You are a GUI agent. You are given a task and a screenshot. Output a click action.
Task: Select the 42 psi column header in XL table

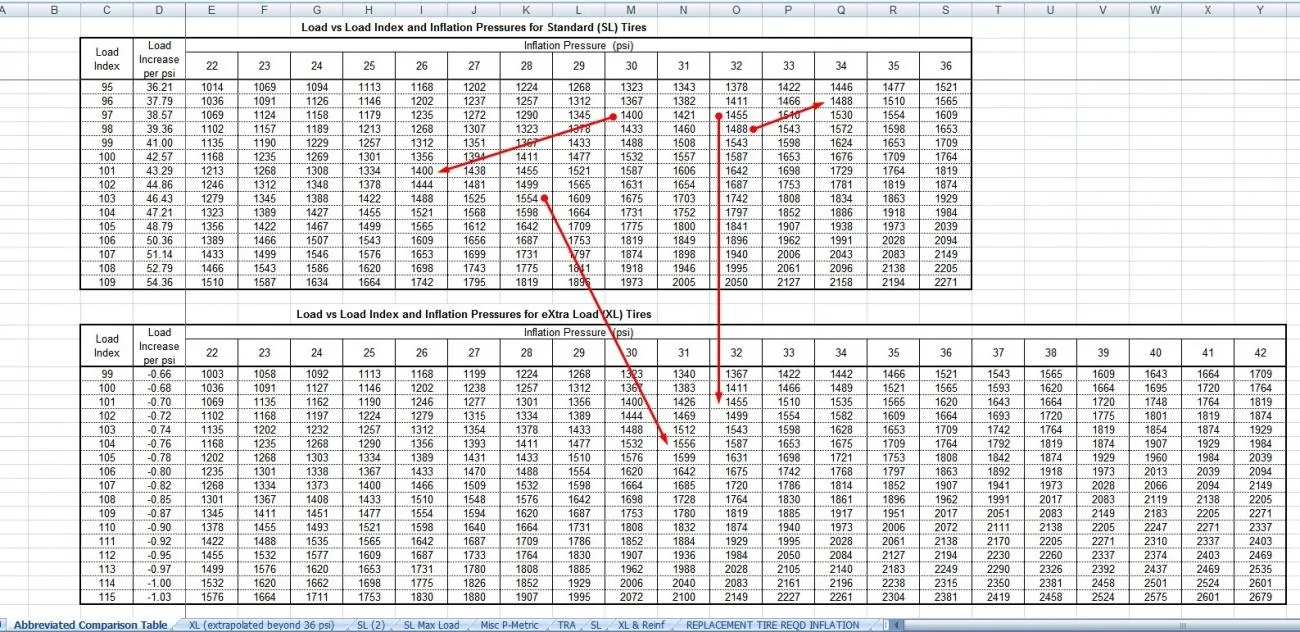(x=1260, y=352)
